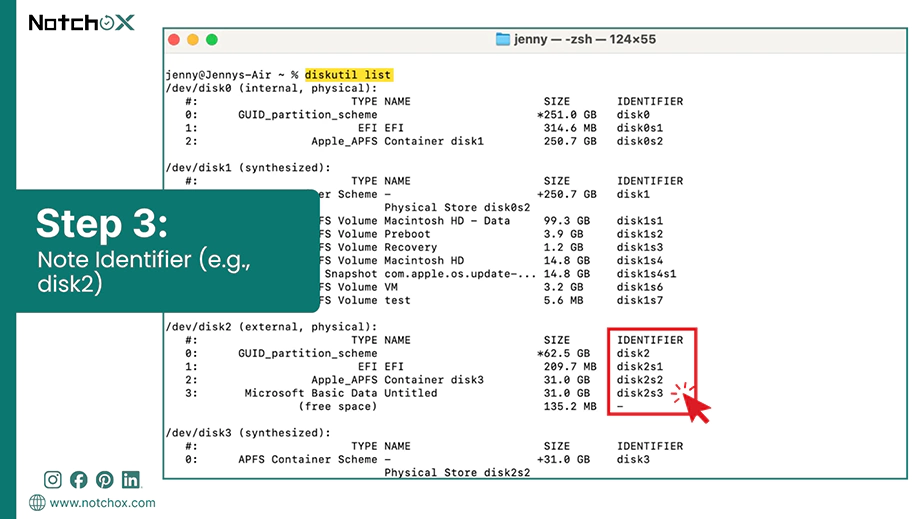Click identifier 'disk1s2'
The height and width of the screenshot is (519, 922).
tap(640, 234)
